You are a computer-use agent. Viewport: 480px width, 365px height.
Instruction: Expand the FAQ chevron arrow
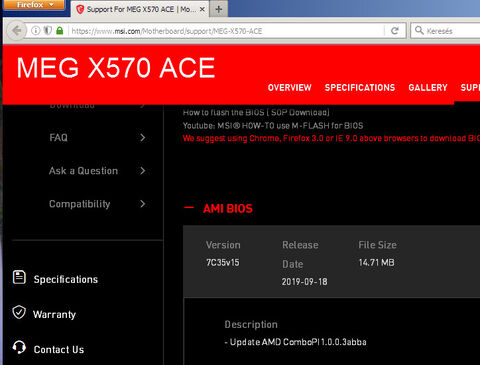143,137
